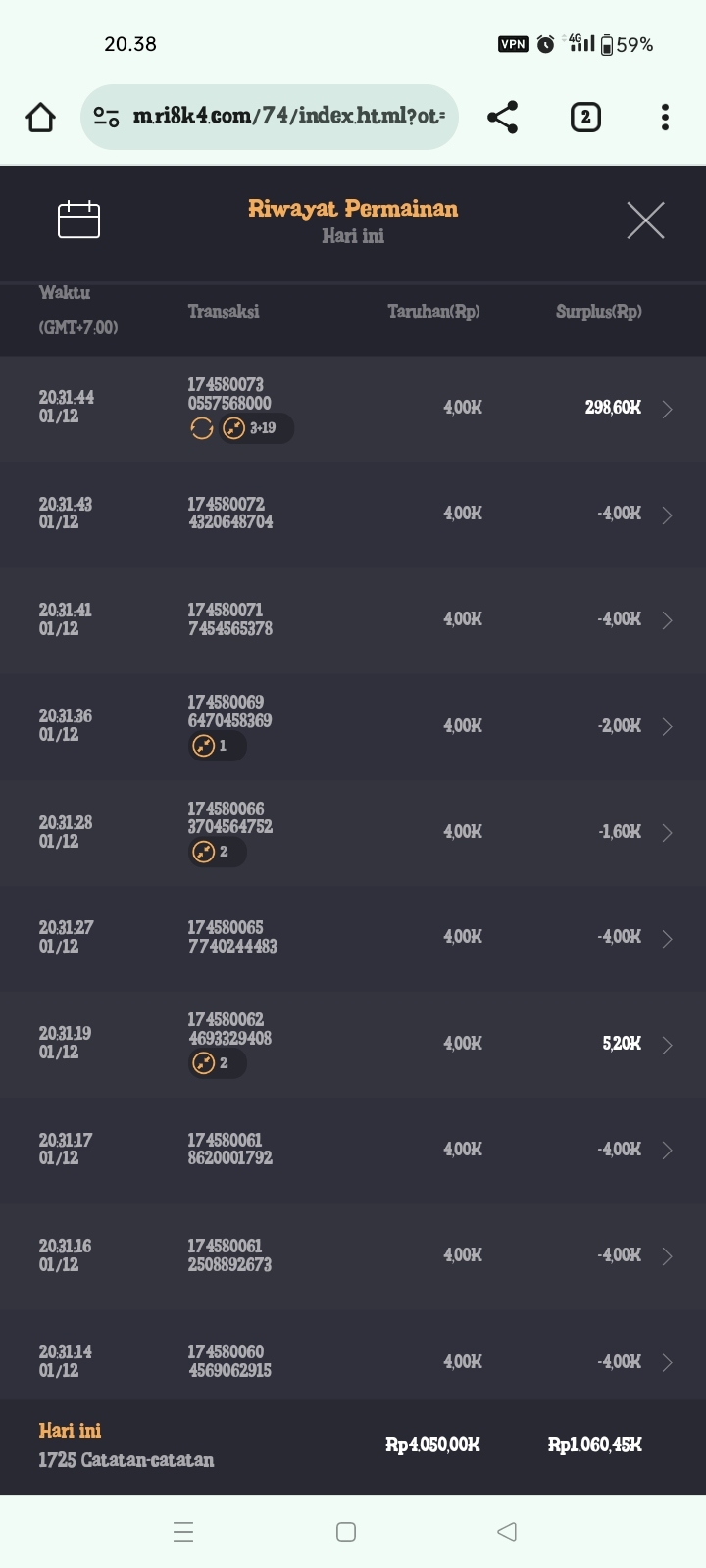Screen dimensions: 706x1568
Task: Tap the respin circular arrows icon
Action: 201,428
